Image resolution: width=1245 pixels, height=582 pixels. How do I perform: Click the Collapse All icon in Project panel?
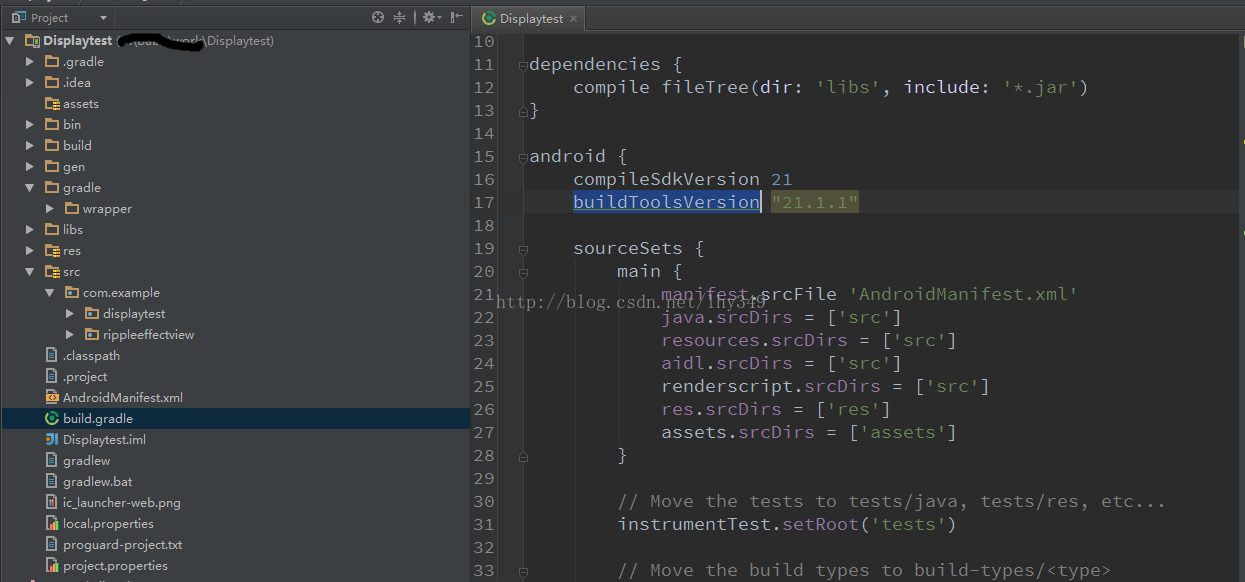400,17
